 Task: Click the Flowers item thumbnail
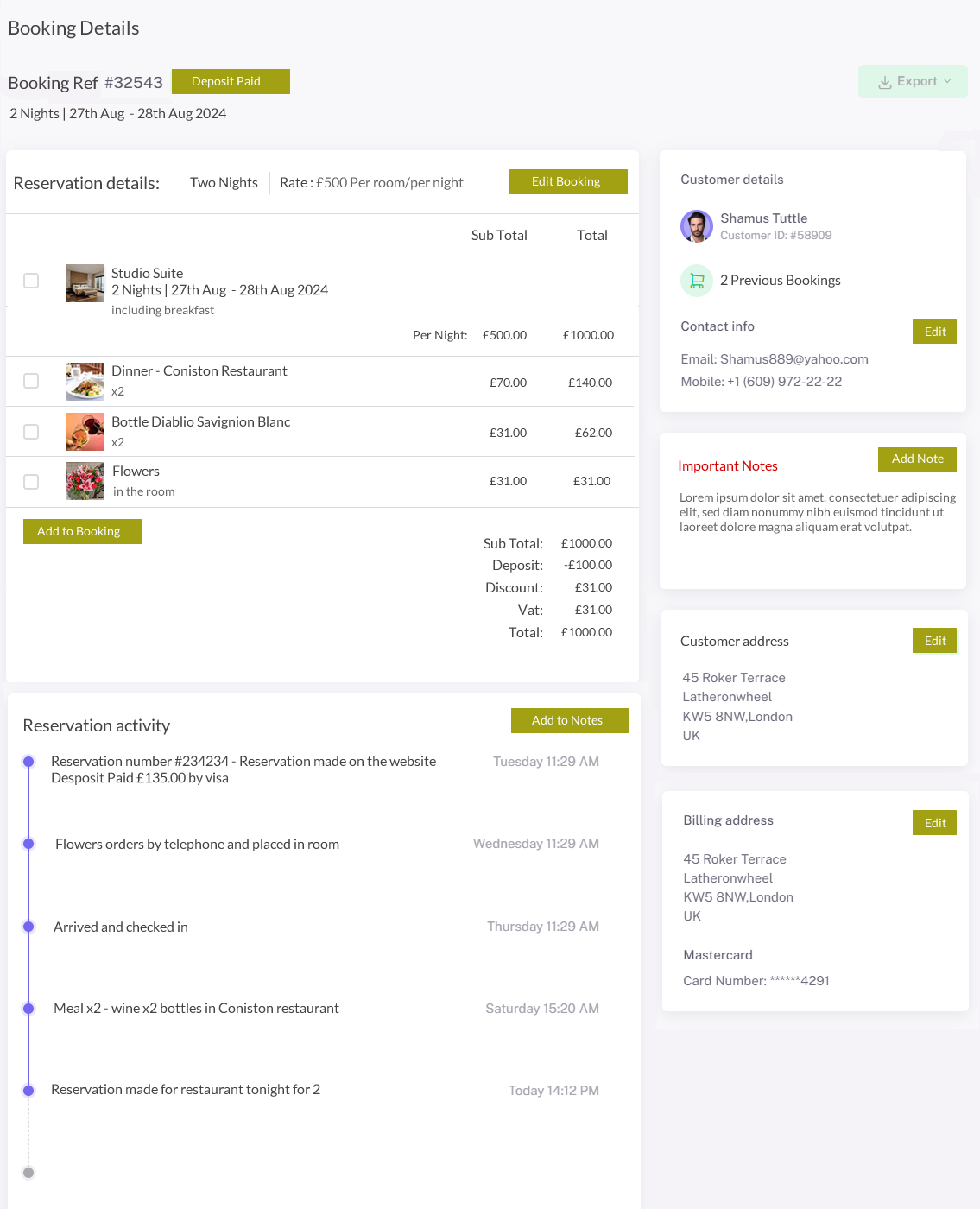point(85,481)
